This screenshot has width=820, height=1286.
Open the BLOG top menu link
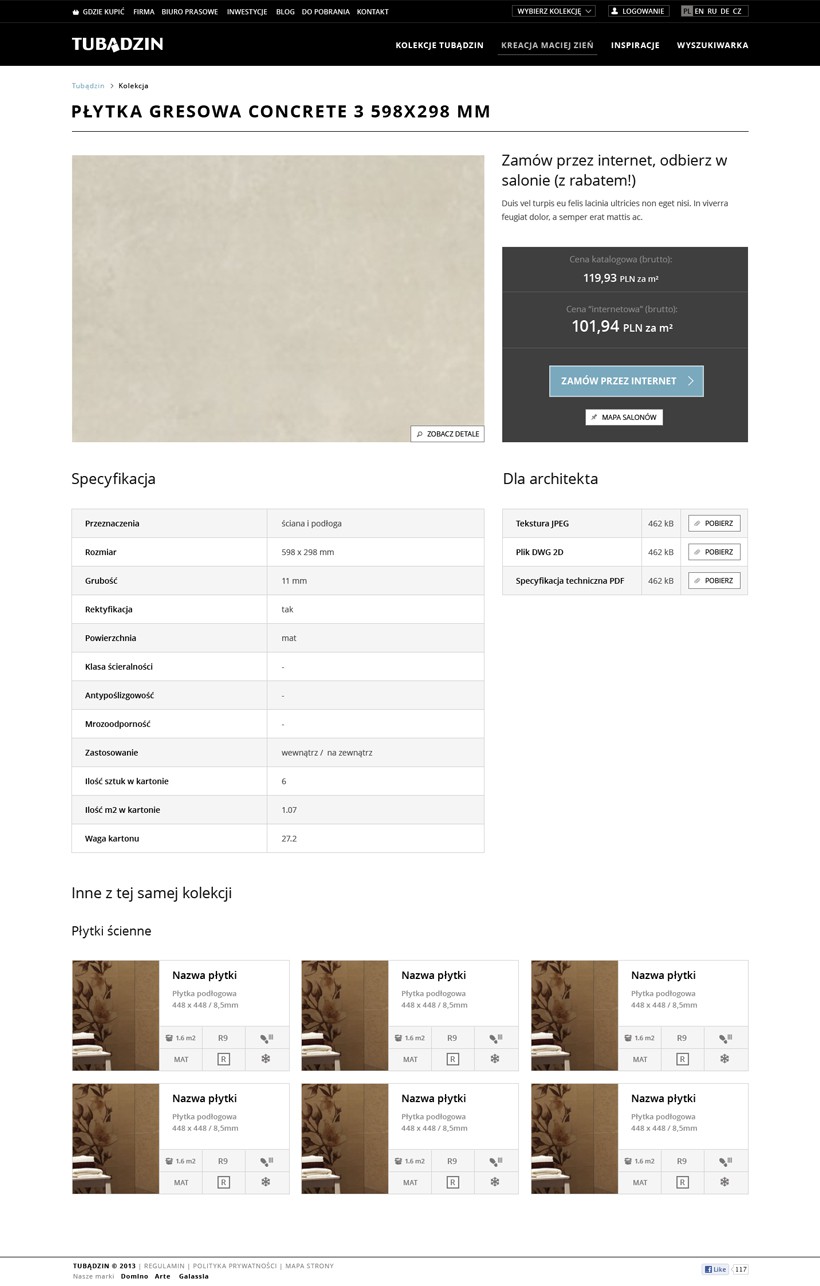coord(285,11)
